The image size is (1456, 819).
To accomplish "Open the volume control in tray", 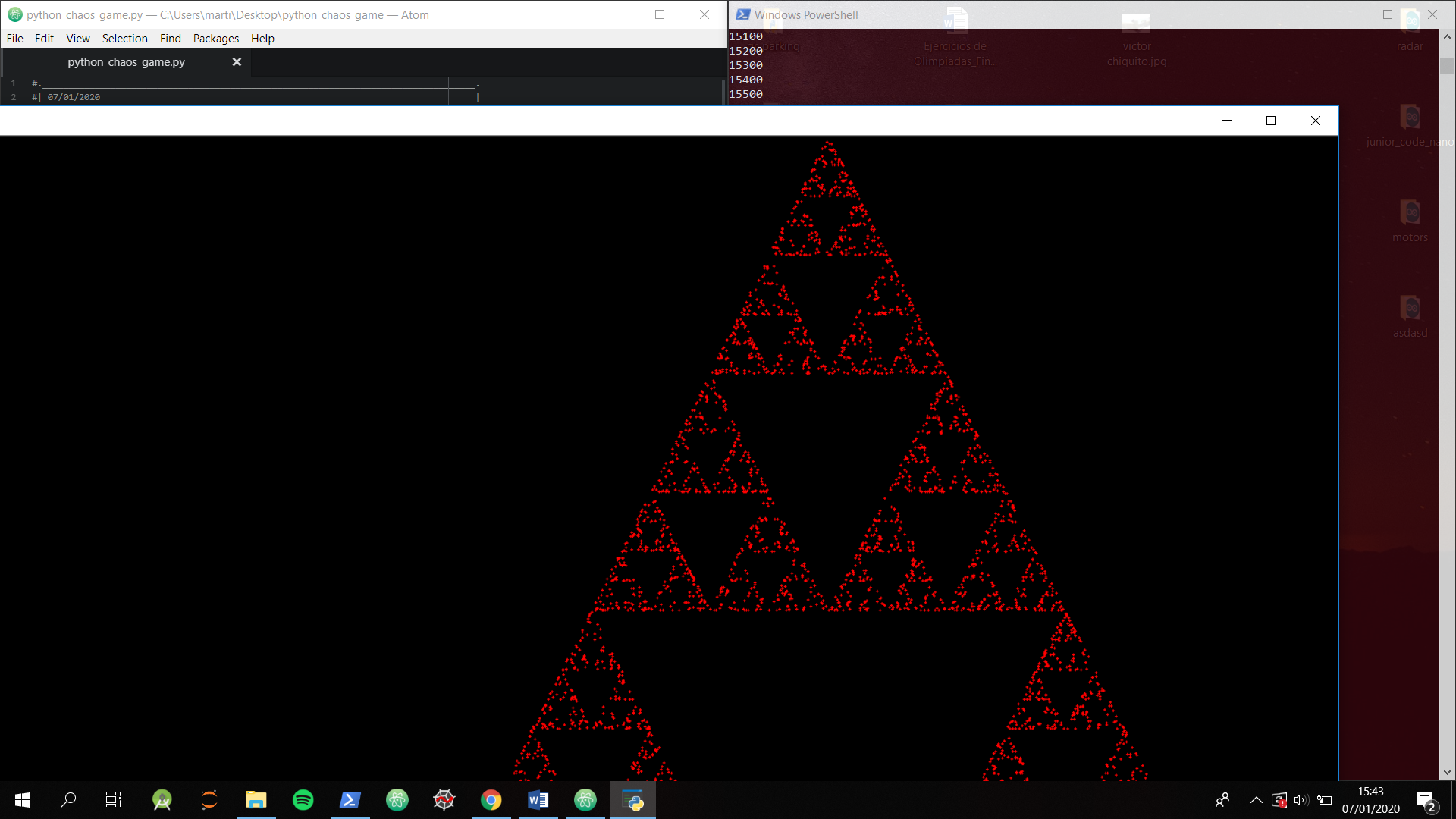I will pyautogui.click(x=1301, y=800).
